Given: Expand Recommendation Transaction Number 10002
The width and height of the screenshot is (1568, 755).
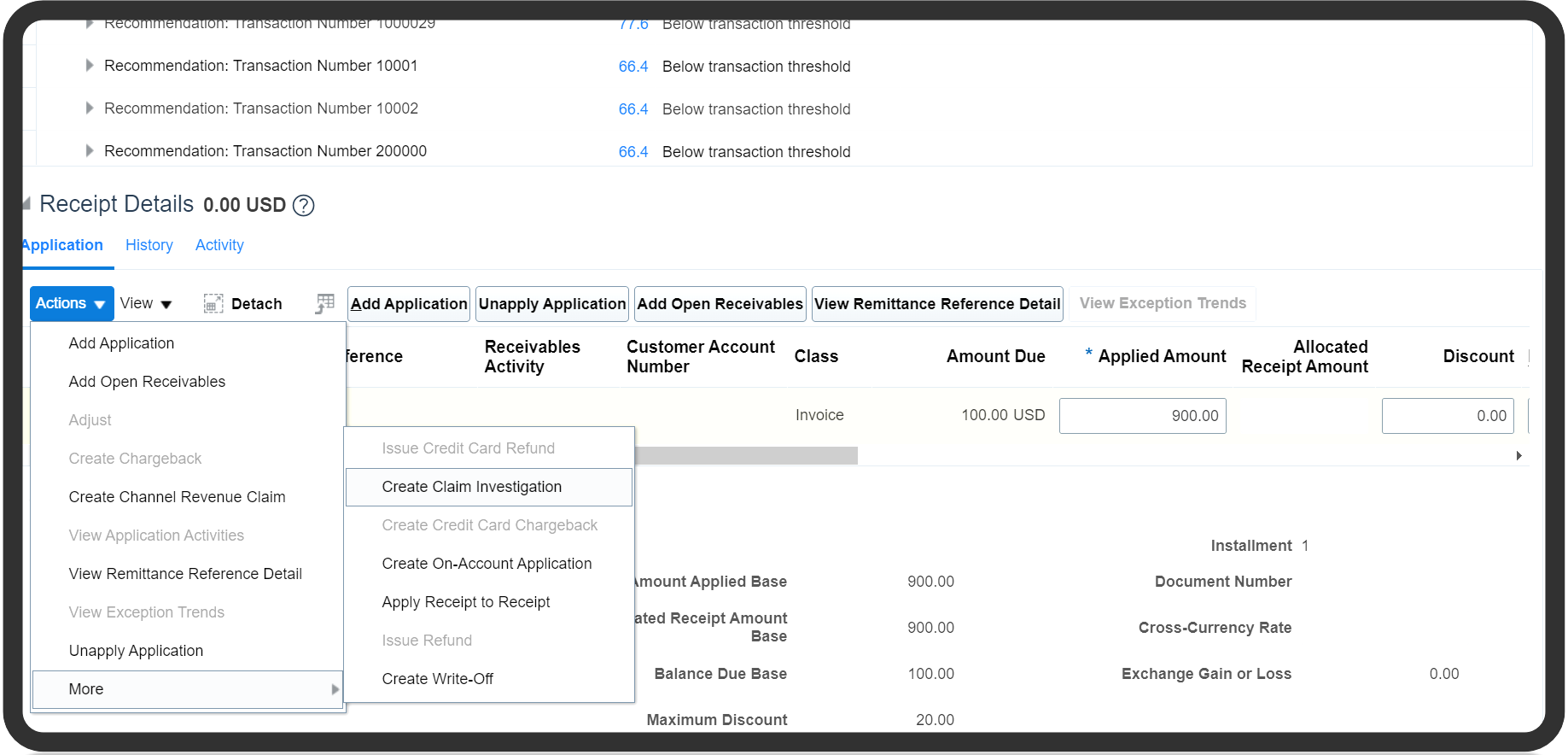Looking at the screenshot, I should [x=90, y=108].
